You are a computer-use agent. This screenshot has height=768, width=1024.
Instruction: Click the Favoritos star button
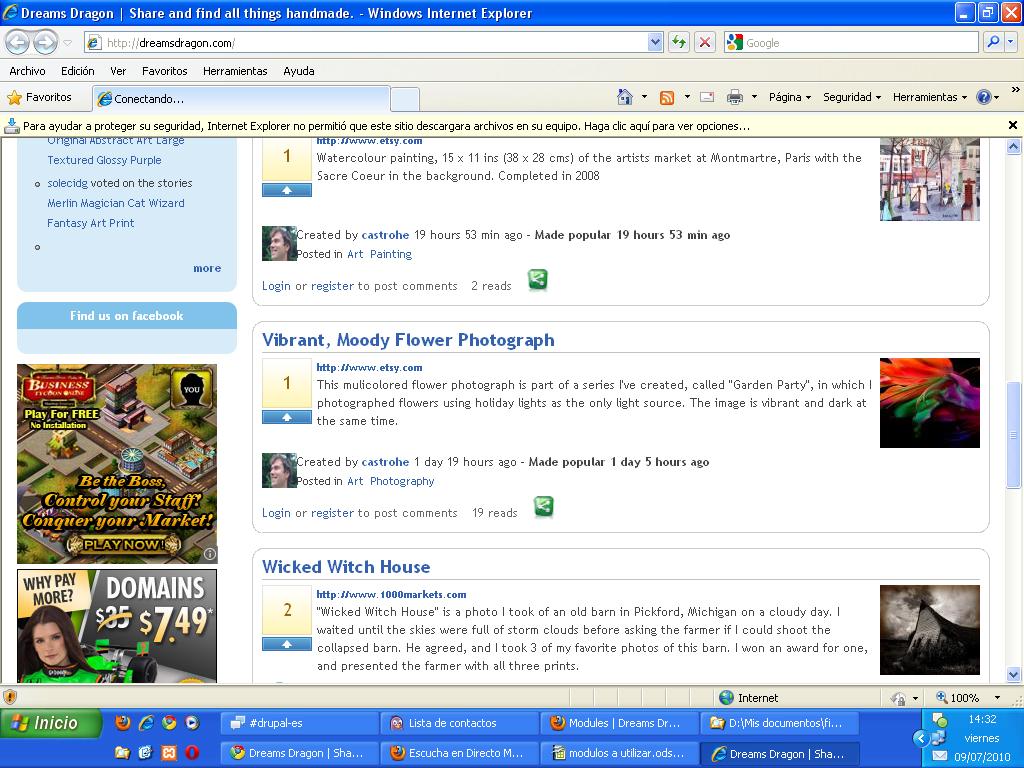(x=40, y=97)
